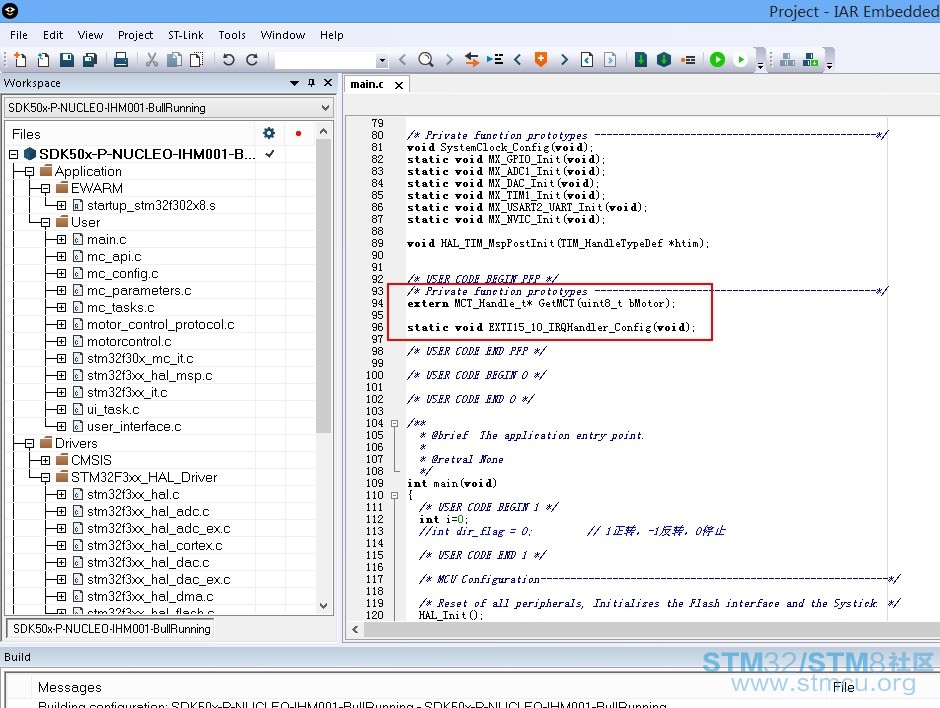Click the Go To line icon
The height and width of the screenshot is (708, 940).
(x=495, y=59)
